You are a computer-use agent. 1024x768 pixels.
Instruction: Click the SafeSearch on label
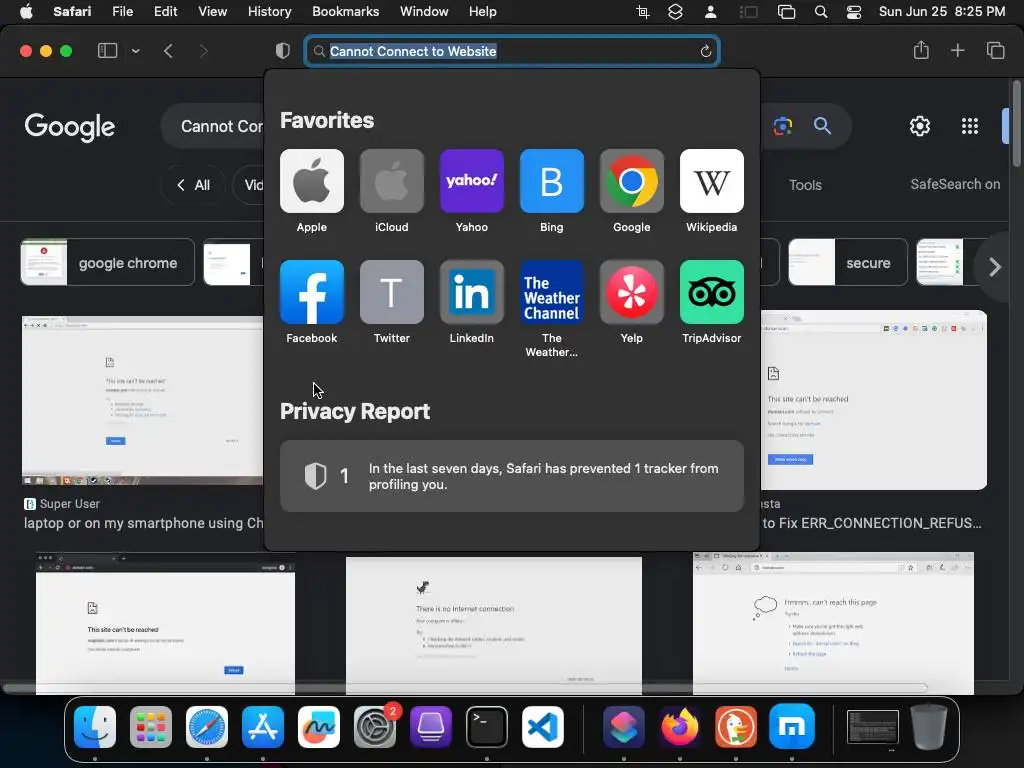pyautogui.click(x=955, y=184)
